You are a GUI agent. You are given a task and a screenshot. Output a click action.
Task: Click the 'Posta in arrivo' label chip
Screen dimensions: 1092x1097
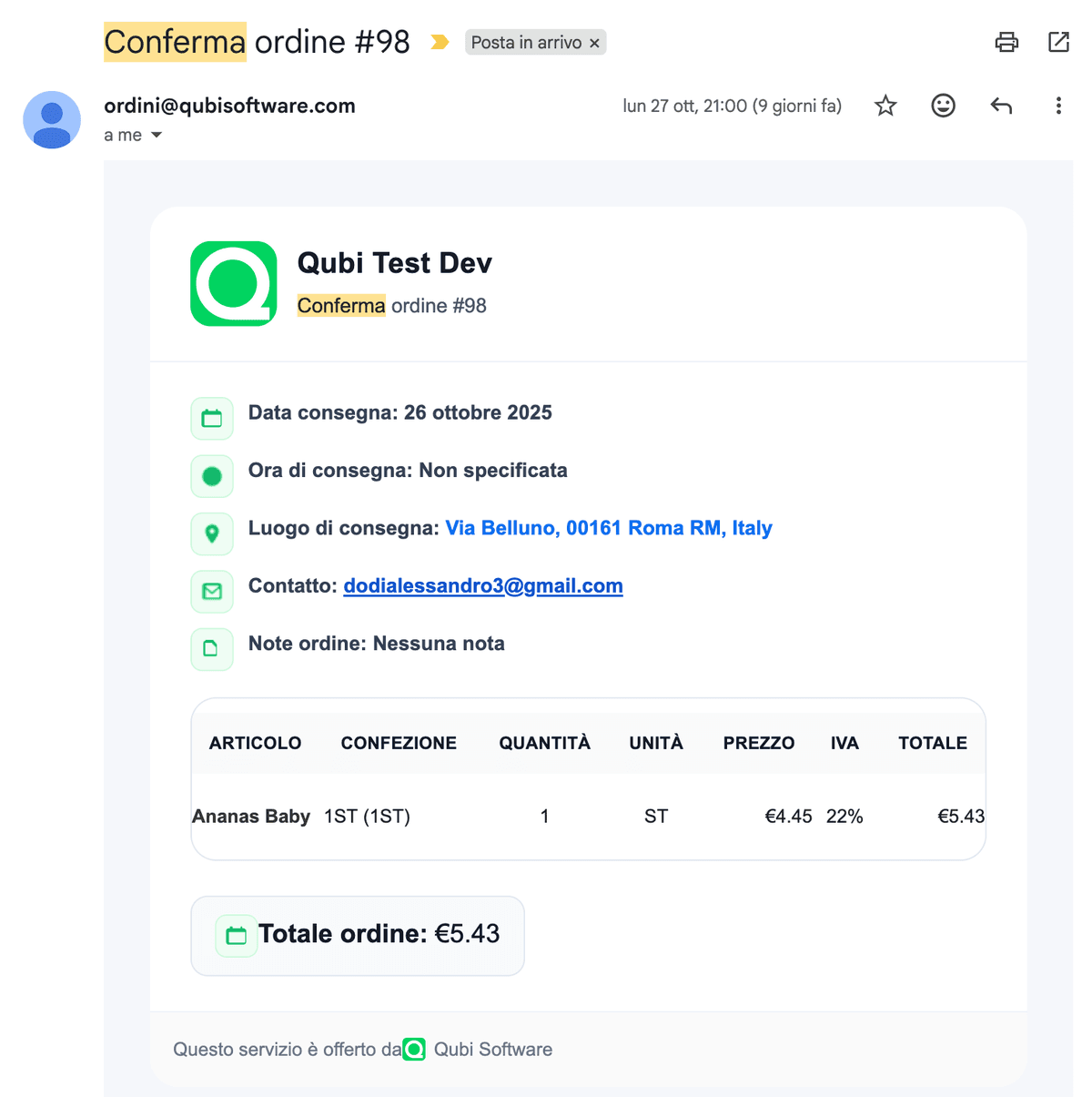[526, 43]
